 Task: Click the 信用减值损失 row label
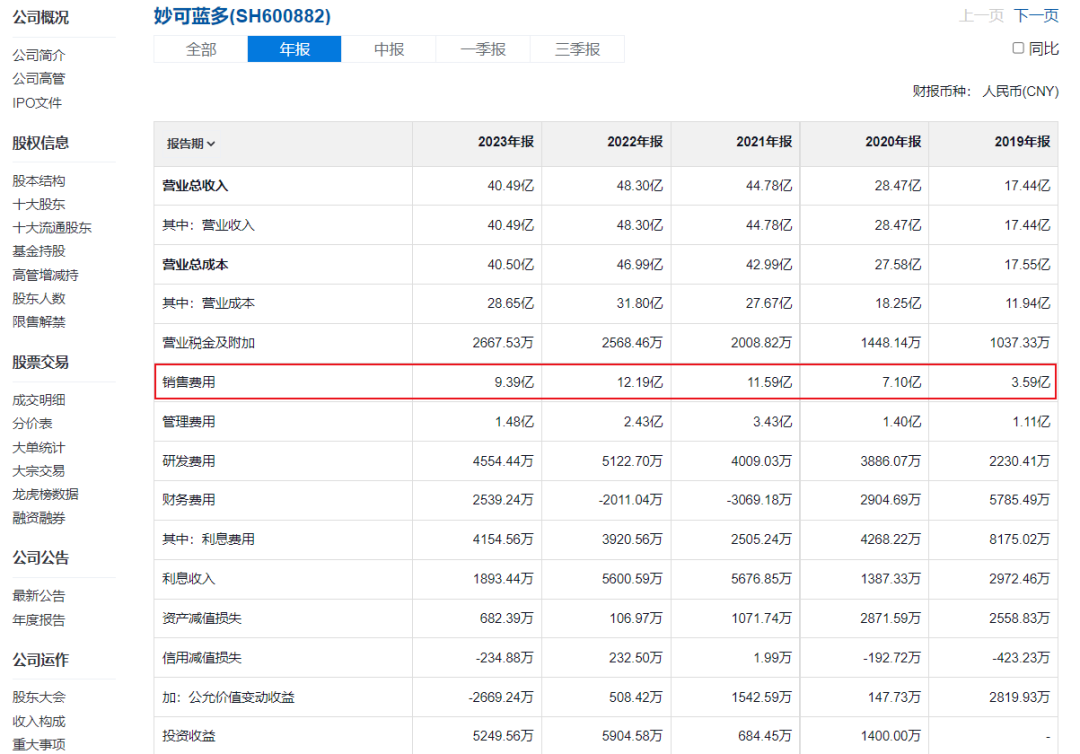(x=202, y=658)
